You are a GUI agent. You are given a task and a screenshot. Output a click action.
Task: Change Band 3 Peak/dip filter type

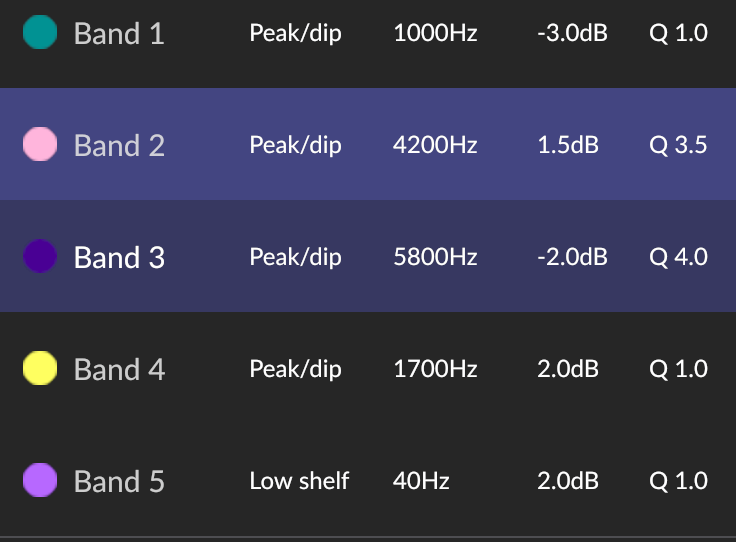pos(295,257)
